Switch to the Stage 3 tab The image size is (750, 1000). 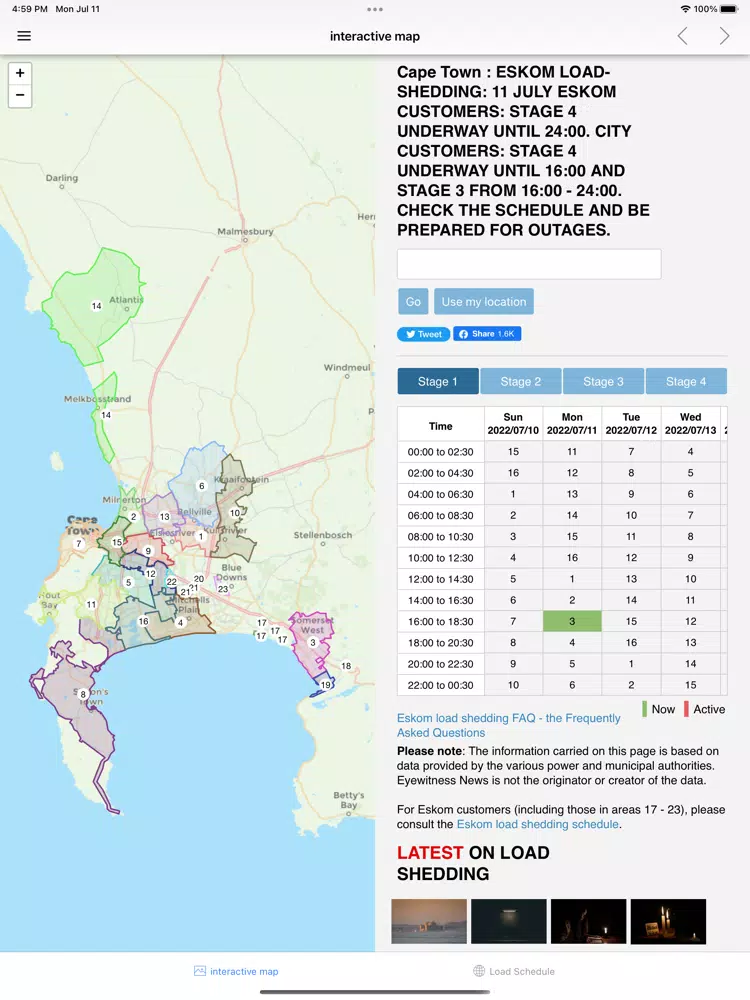coord(603,381)
